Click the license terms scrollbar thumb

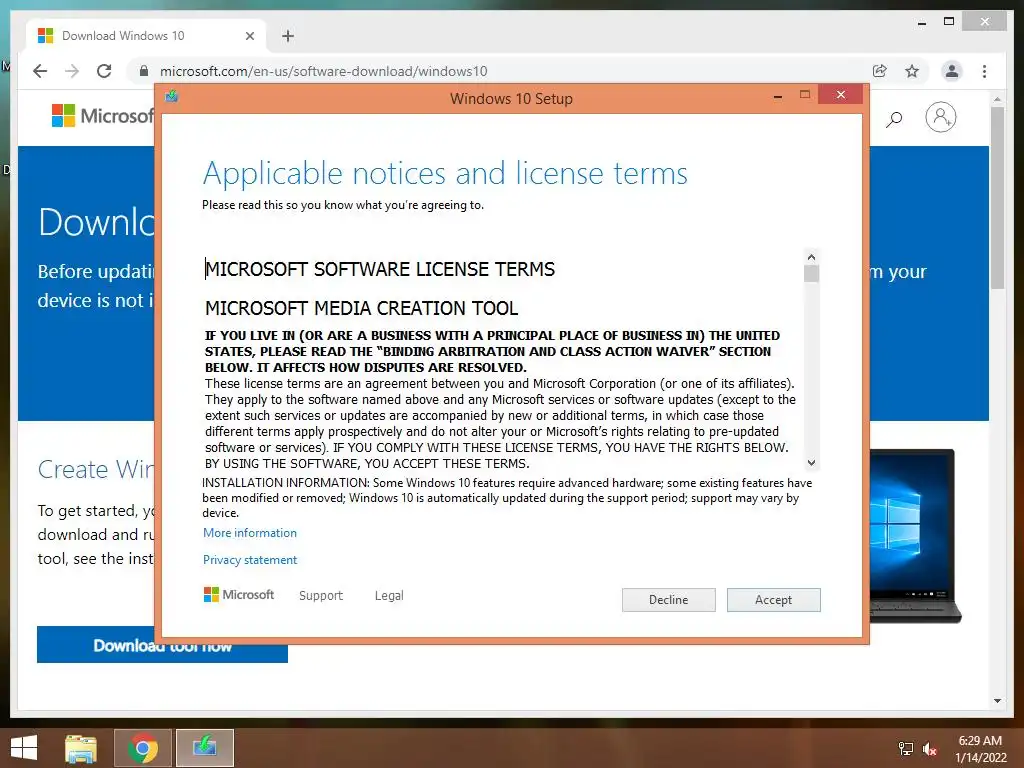tap(811, 274)
